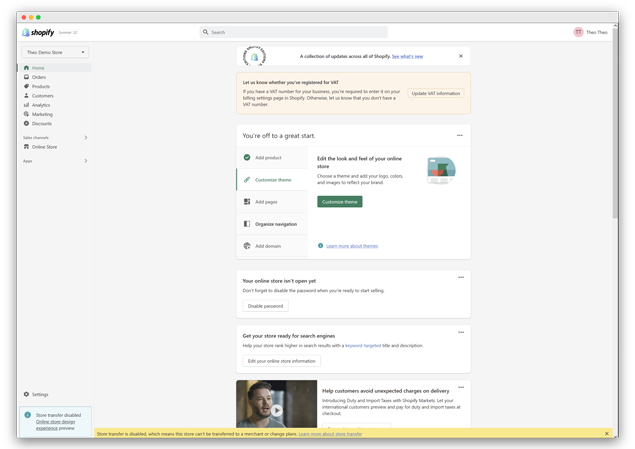Select the Customize theme setup step
This screenshot has height=449, width=635.
pyautogui.click(x=272, y=180)
